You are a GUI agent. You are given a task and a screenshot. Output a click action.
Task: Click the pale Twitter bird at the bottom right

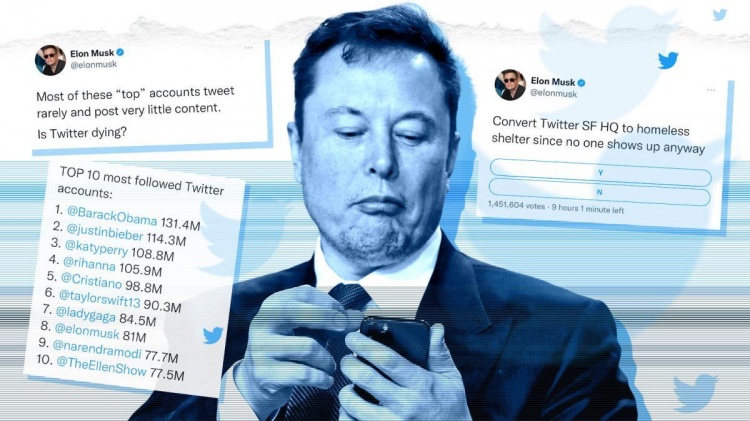695,392
